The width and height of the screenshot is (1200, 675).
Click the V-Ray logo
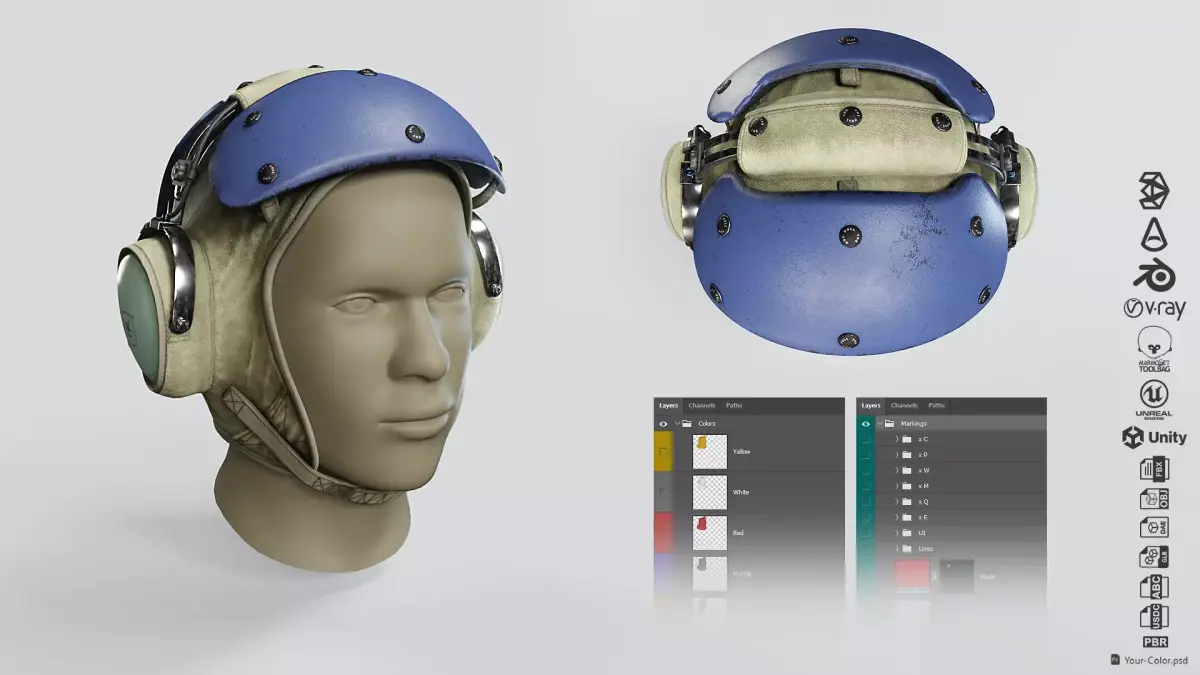[x=1154, y=308]
